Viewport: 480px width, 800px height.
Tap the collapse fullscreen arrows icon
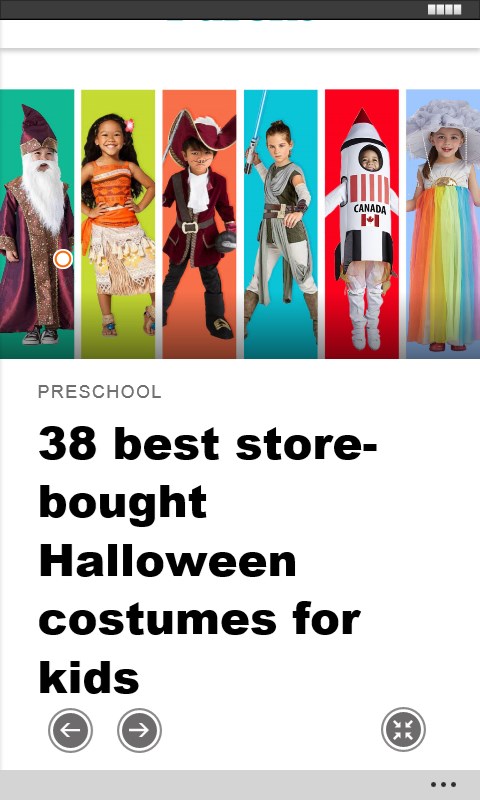coord(403,730)
